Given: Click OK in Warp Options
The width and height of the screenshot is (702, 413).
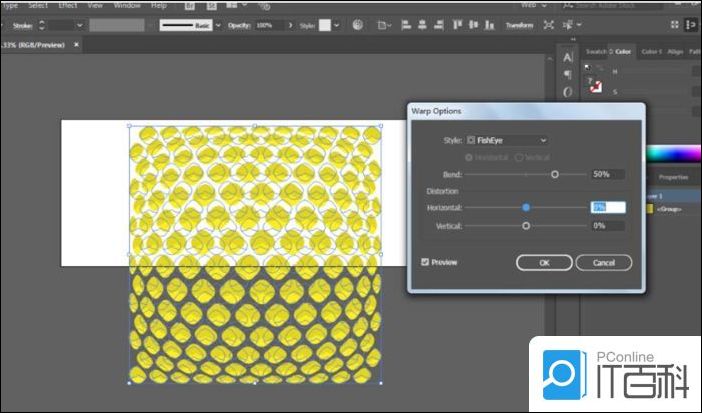Looking at the screenshot, I should coord(543,262).
